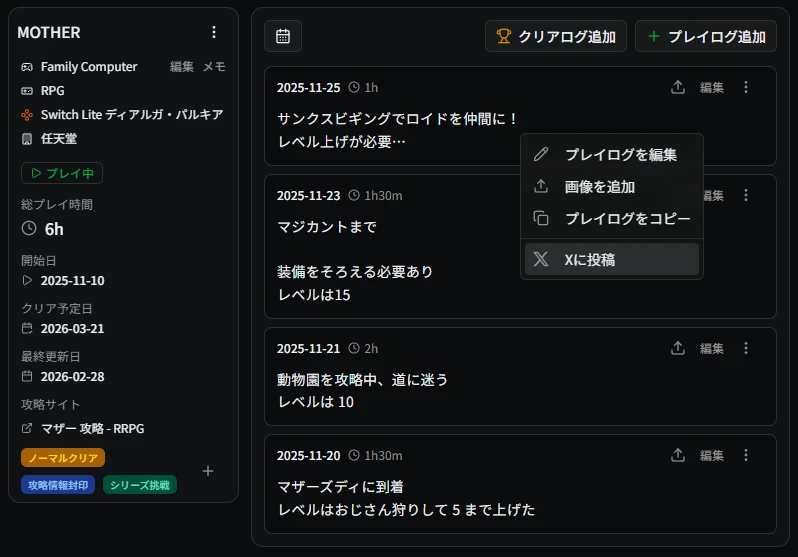Screen dimensions: 798x557
Task: Click Switch Lite ディアルガ・パルキア text
Action: (132, 115)
